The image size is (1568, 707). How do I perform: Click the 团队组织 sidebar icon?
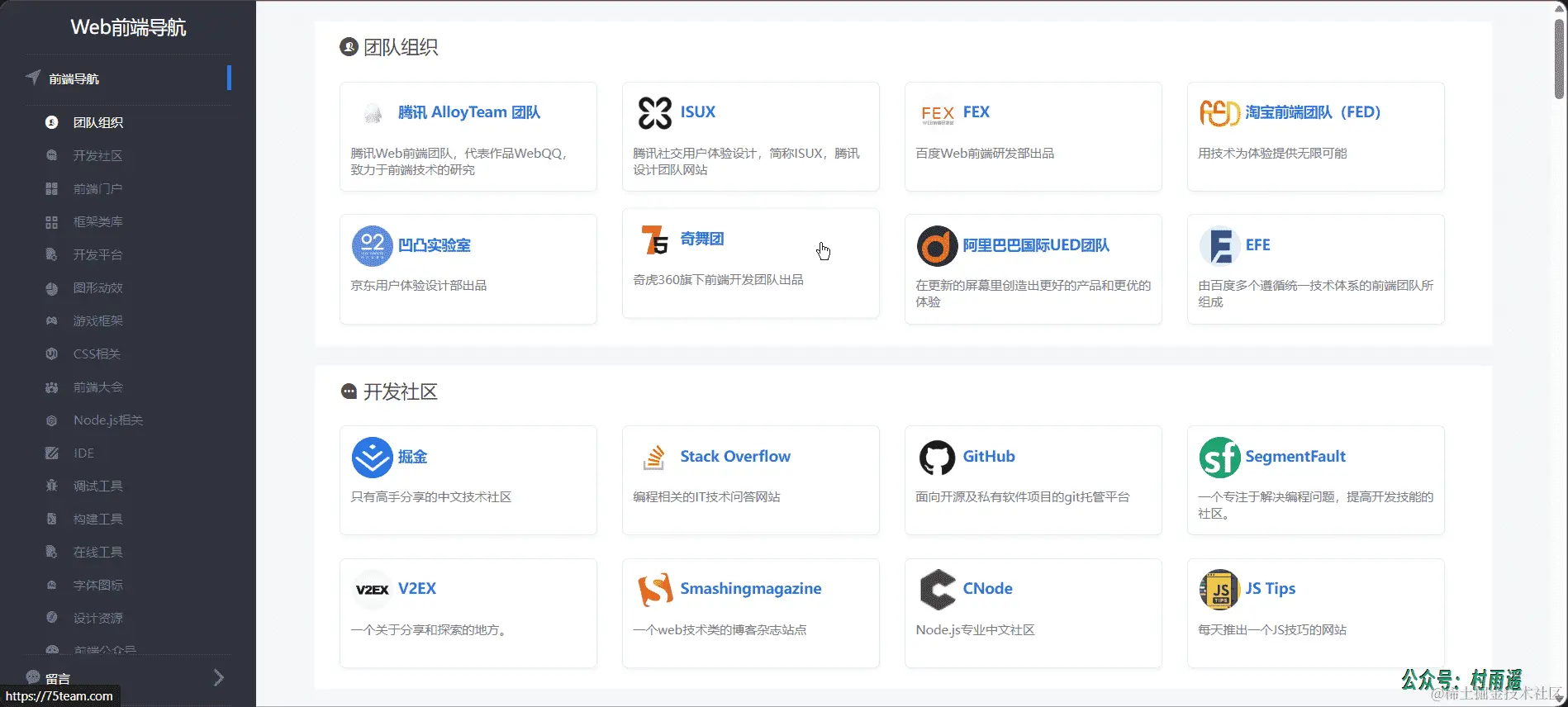(52, 122)
